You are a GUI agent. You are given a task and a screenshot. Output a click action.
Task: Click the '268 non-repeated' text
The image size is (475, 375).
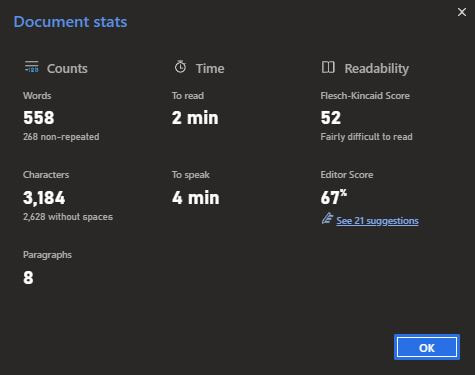[61, 137]
